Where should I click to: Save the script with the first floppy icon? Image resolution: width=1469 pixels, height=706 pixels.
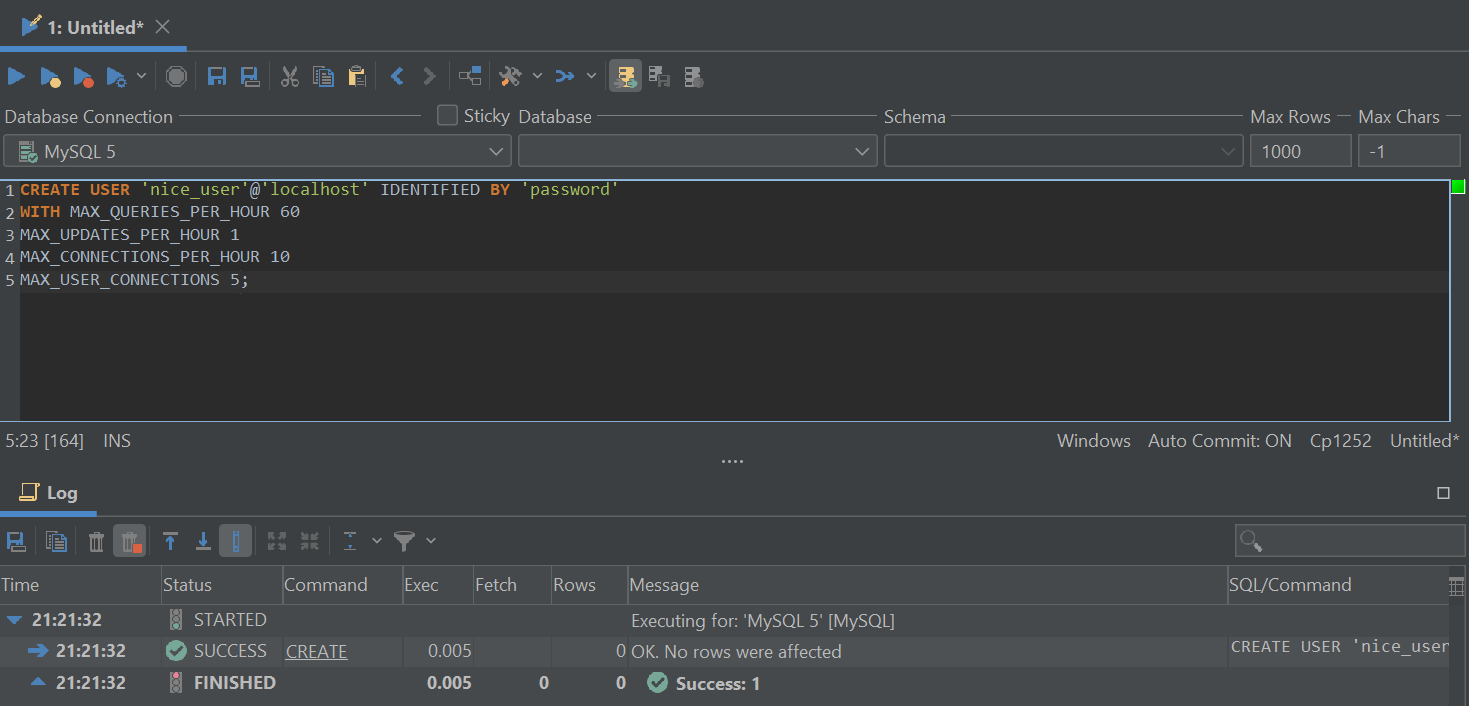coord(217,76)
